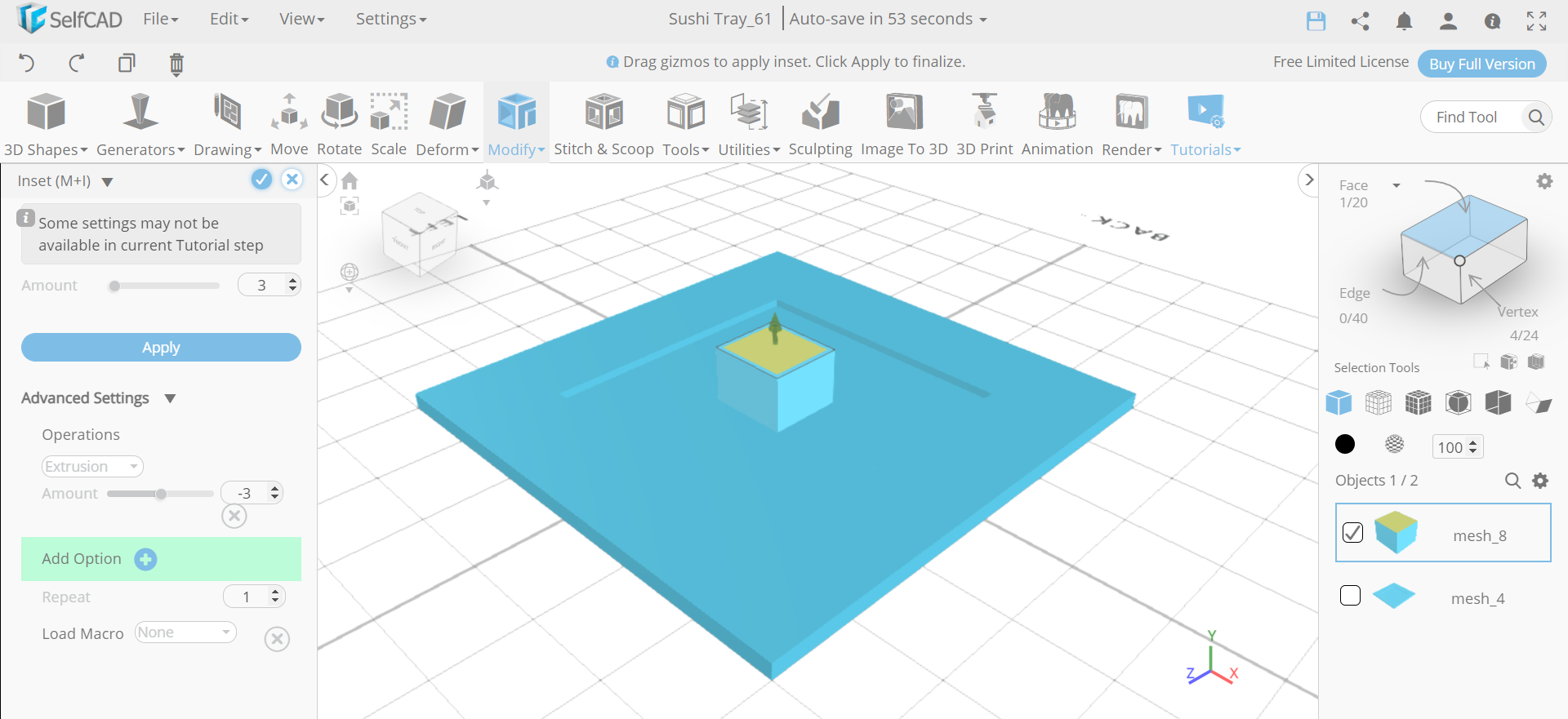This screenshot has width=1568, height=719.
Task: Open the Deform dropdown
Action: tap(447, 124)
